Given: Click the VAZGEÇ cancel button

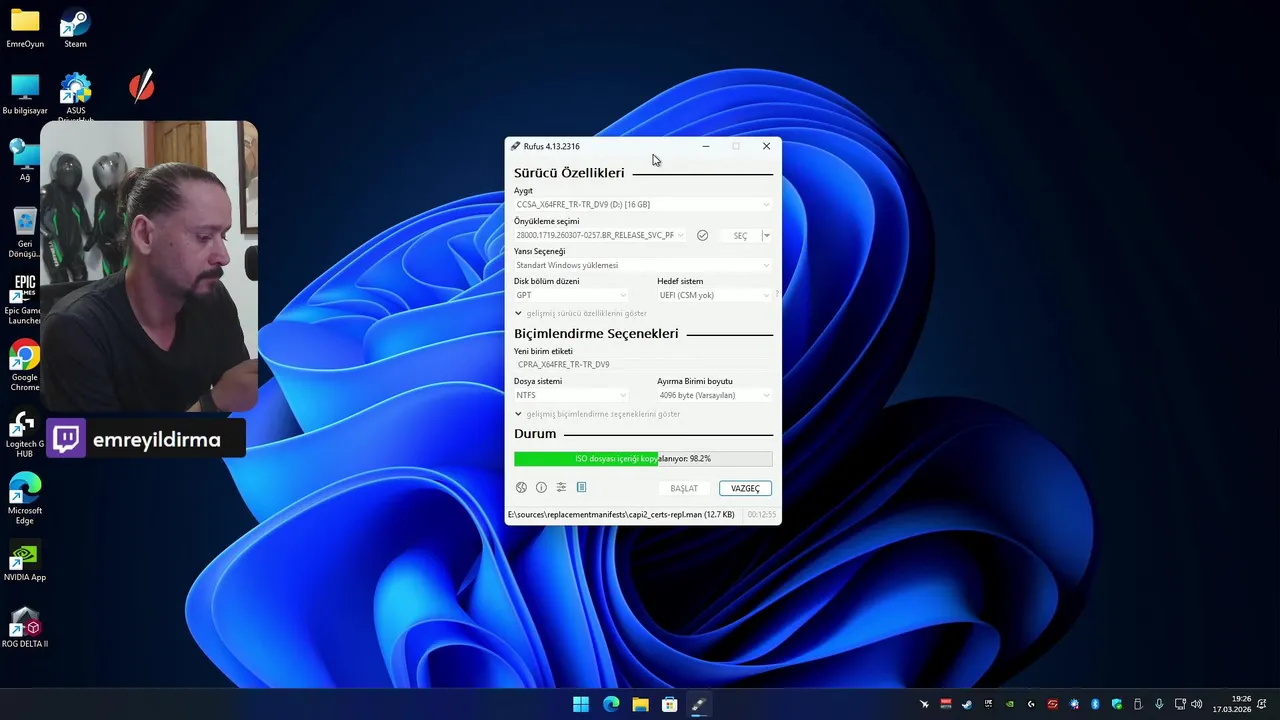Looking at the screenshot, I should pyautogui.click(x=745, y=488).
